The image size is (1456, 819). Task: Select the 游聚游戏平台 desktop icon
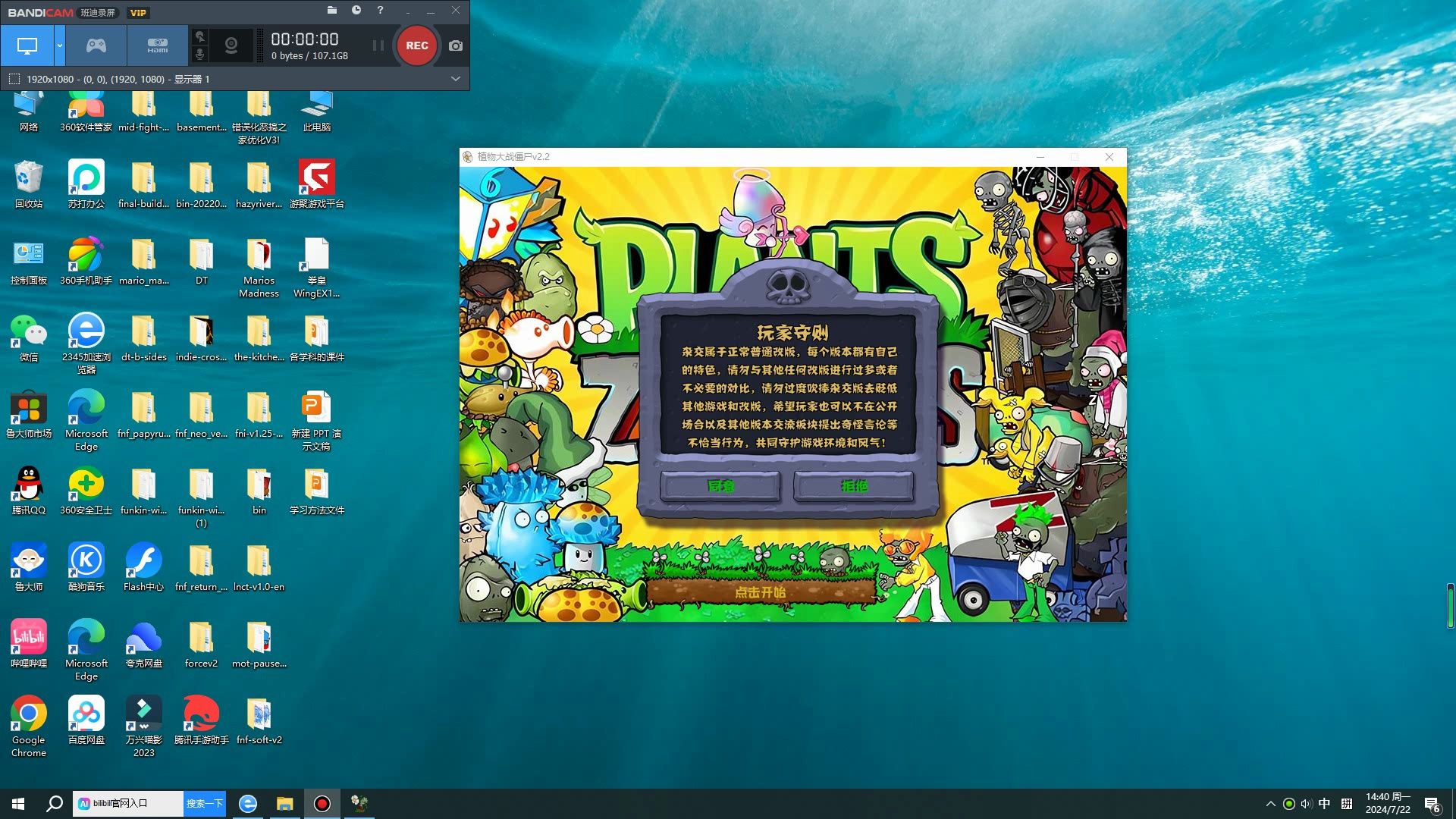pos(317,185)
